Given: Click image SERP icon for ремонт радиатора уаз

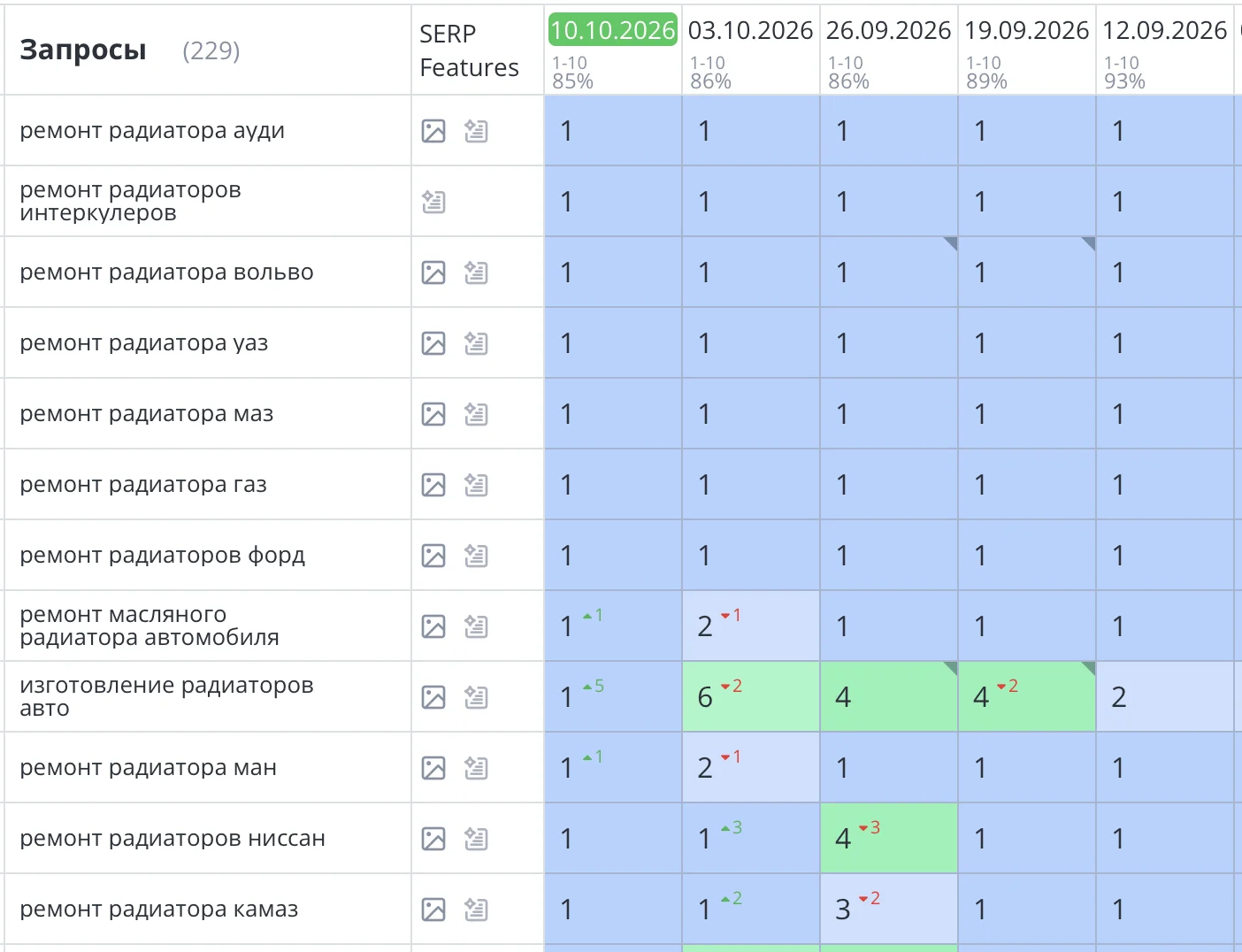Looking at the screenshot, I should [433, 343].
